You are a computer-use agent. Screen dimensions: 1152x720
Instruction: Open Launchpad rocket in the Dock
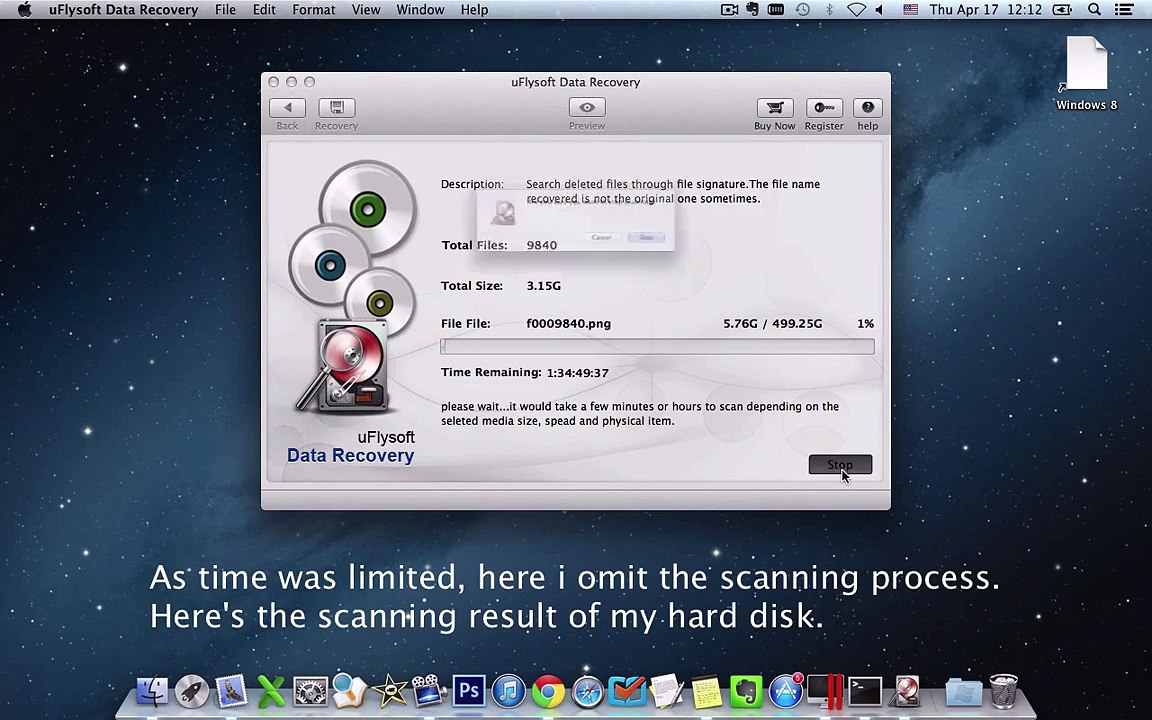click(x=192, y=691)
